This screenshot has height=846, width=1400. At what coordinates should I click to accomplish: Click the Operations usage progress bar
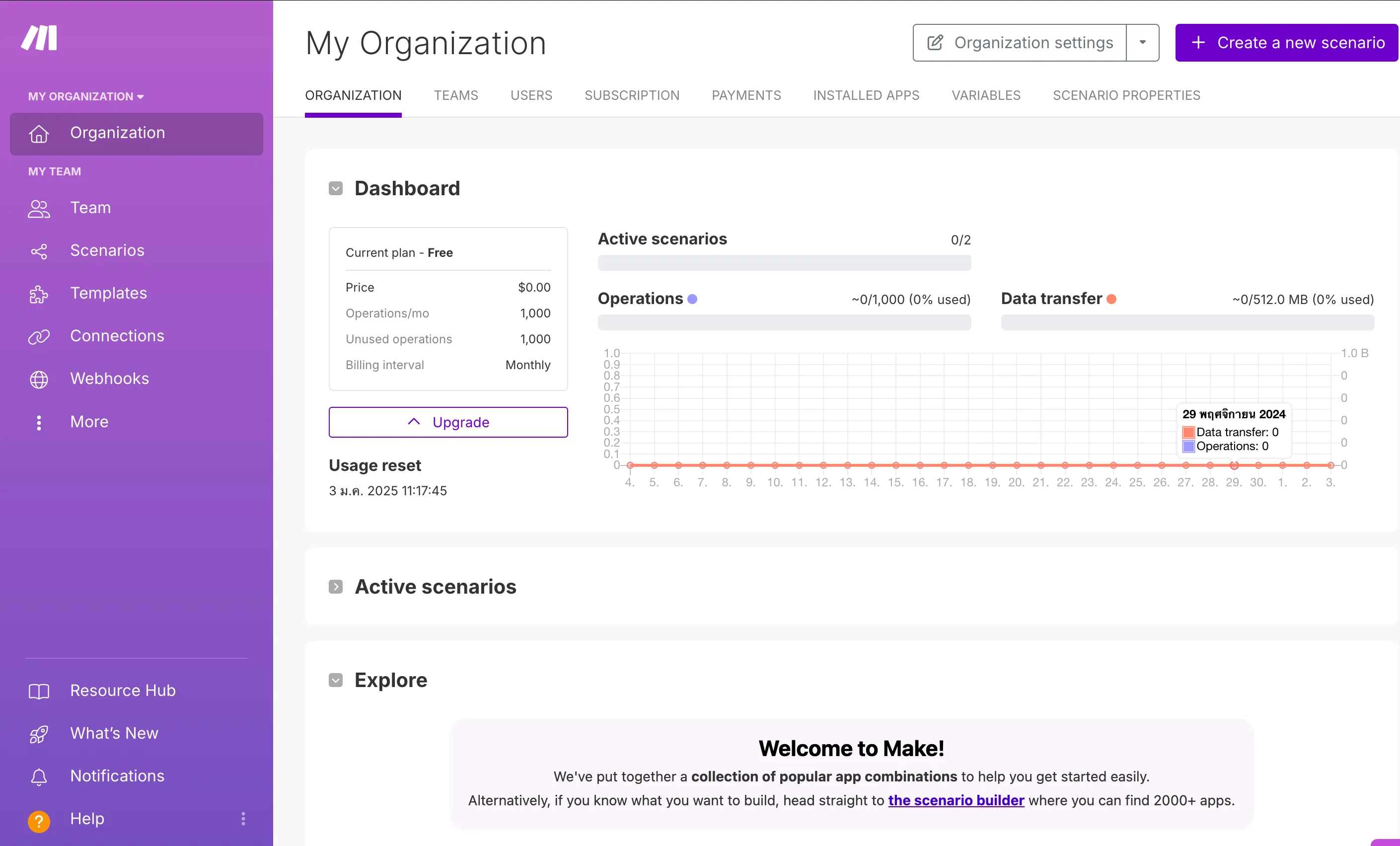pyautogui.click(x=784, y=322)
